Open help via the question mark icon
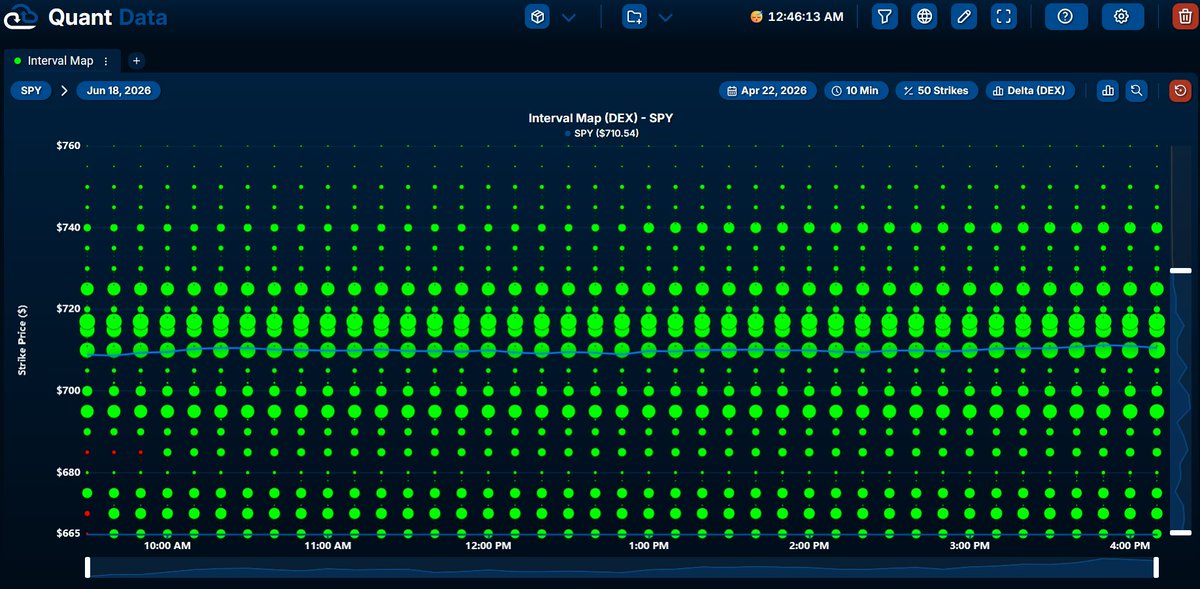 click(x=1066, y=17)
